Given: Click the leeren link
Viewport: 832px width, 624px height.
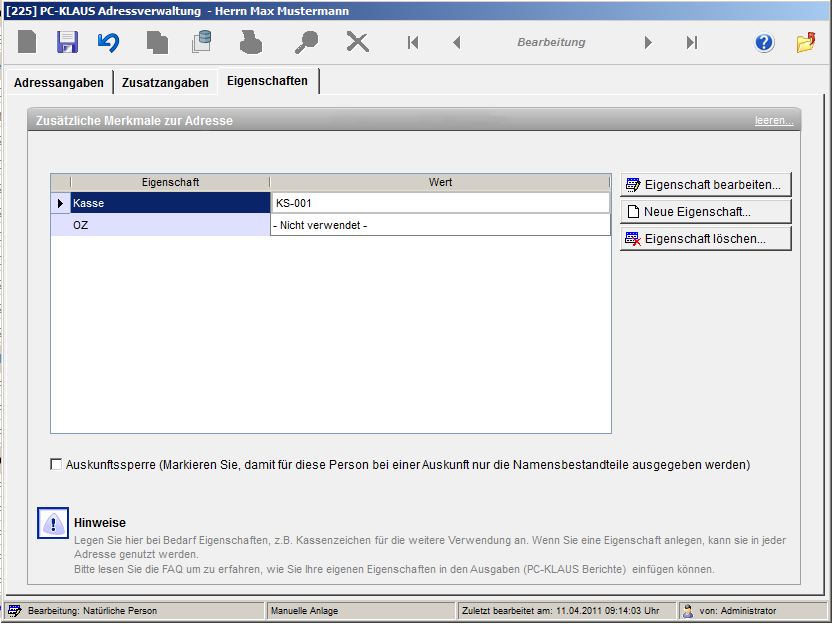Looking at the screenshot, I should pos(773,121).
